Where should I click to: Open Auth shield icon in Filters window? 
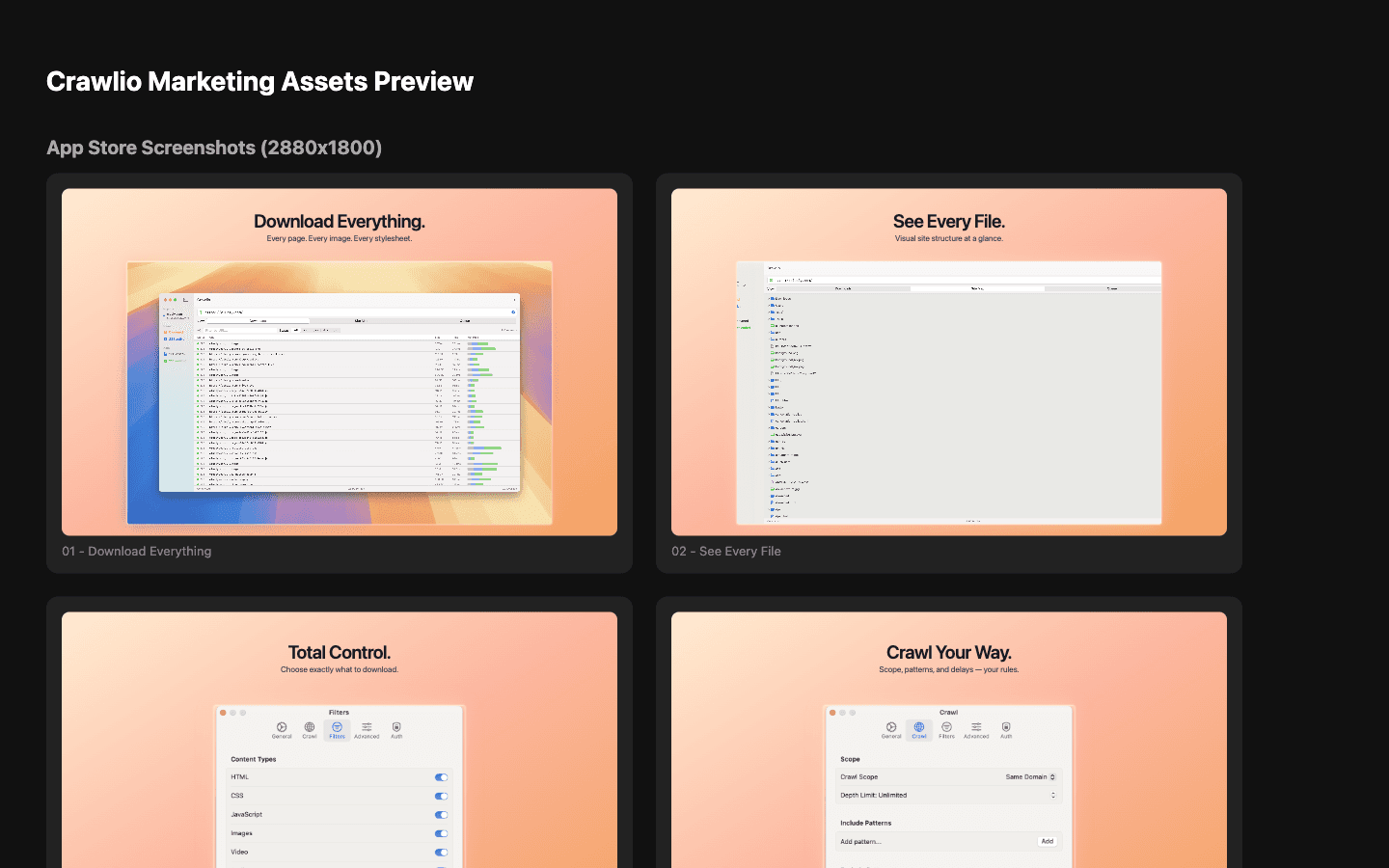pyautogui.click(x=396, y=730)
